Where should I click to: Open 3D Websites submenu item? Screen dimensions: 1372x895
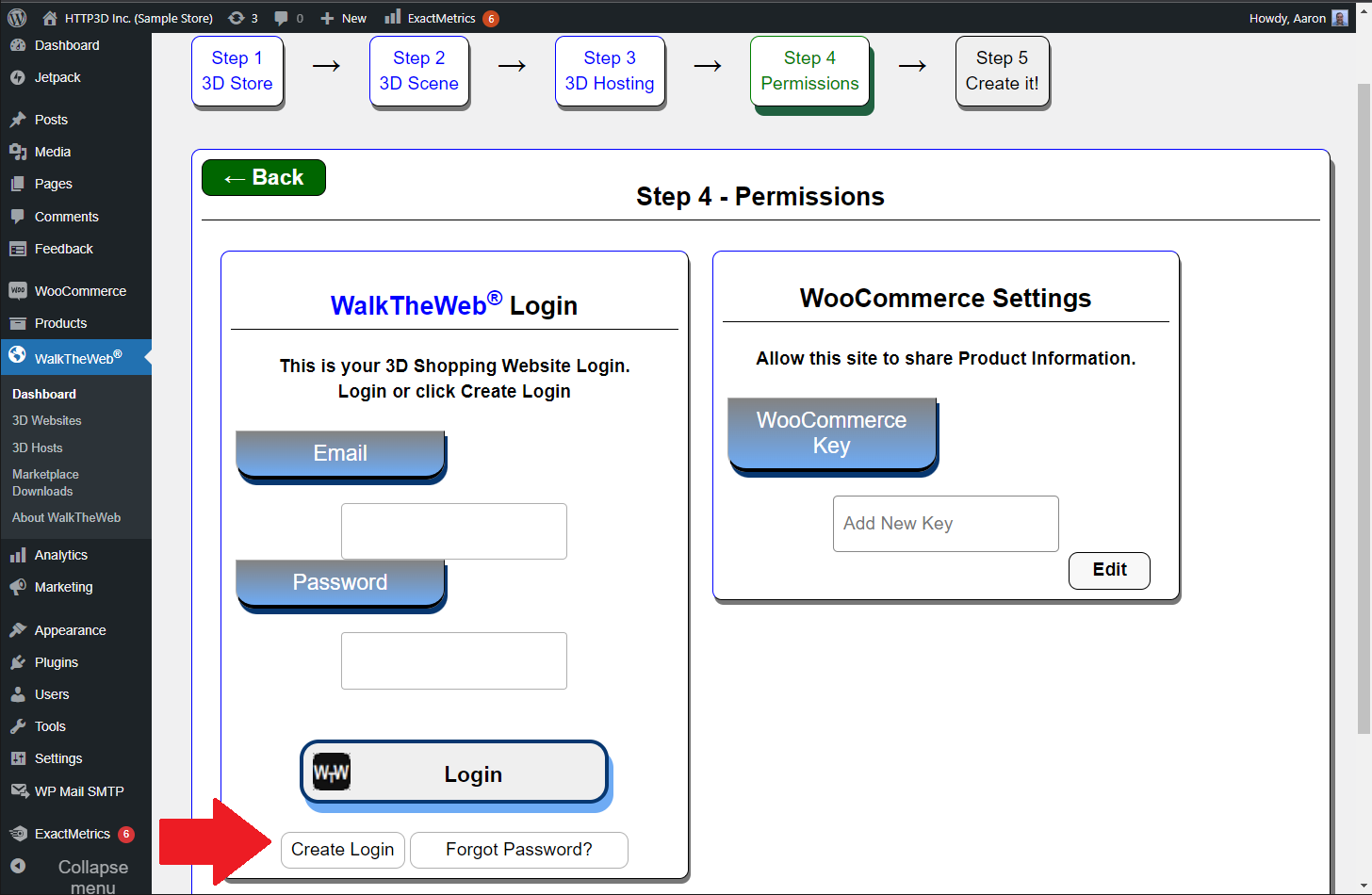[x=46, y=421]
